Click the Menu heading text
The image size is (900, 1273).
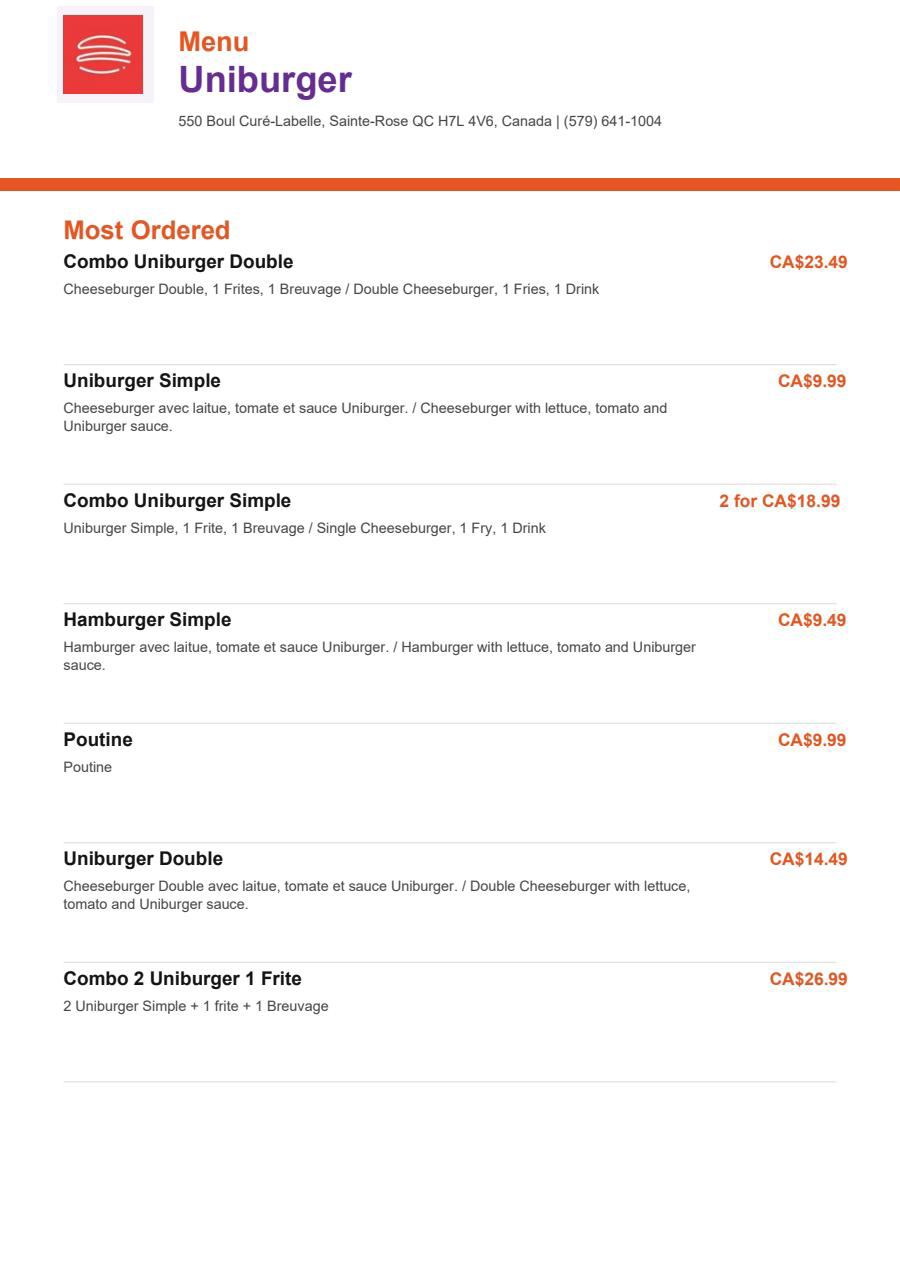coord(214,42)
